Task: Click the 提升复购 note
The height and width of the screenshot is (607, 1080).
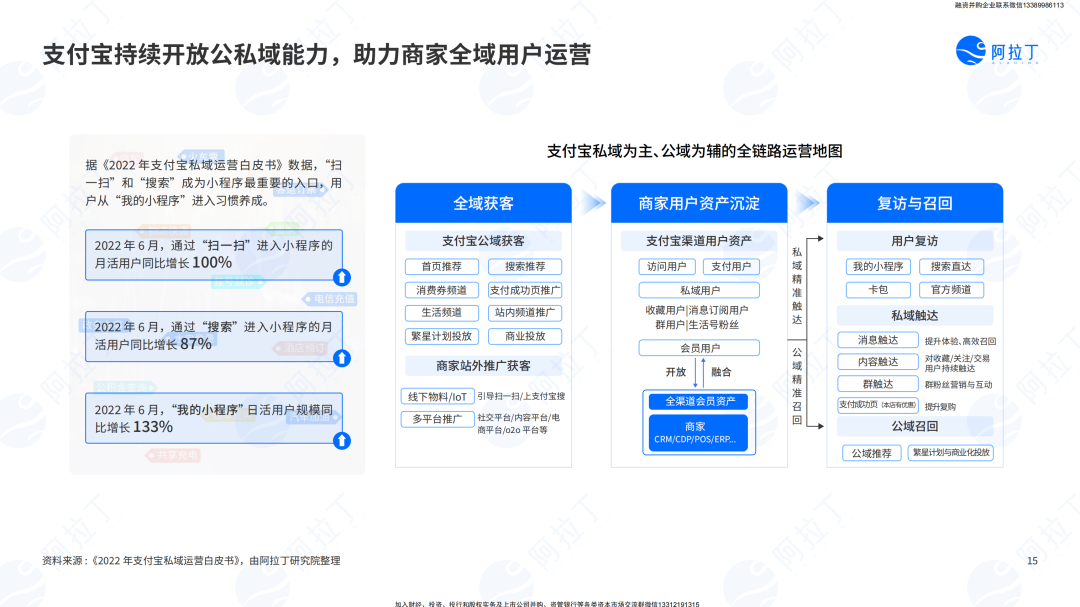Action: click(940, 407)
